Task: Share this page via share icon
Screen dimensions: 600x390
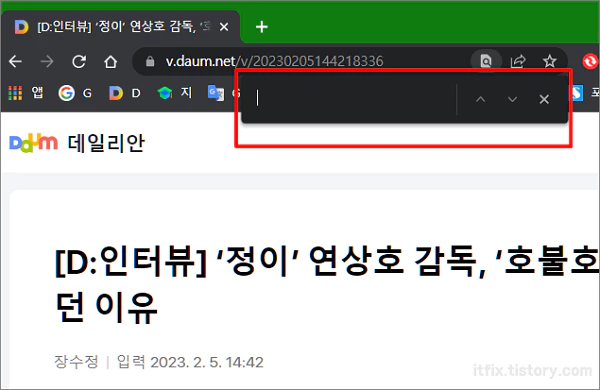Action: [518, 61]
